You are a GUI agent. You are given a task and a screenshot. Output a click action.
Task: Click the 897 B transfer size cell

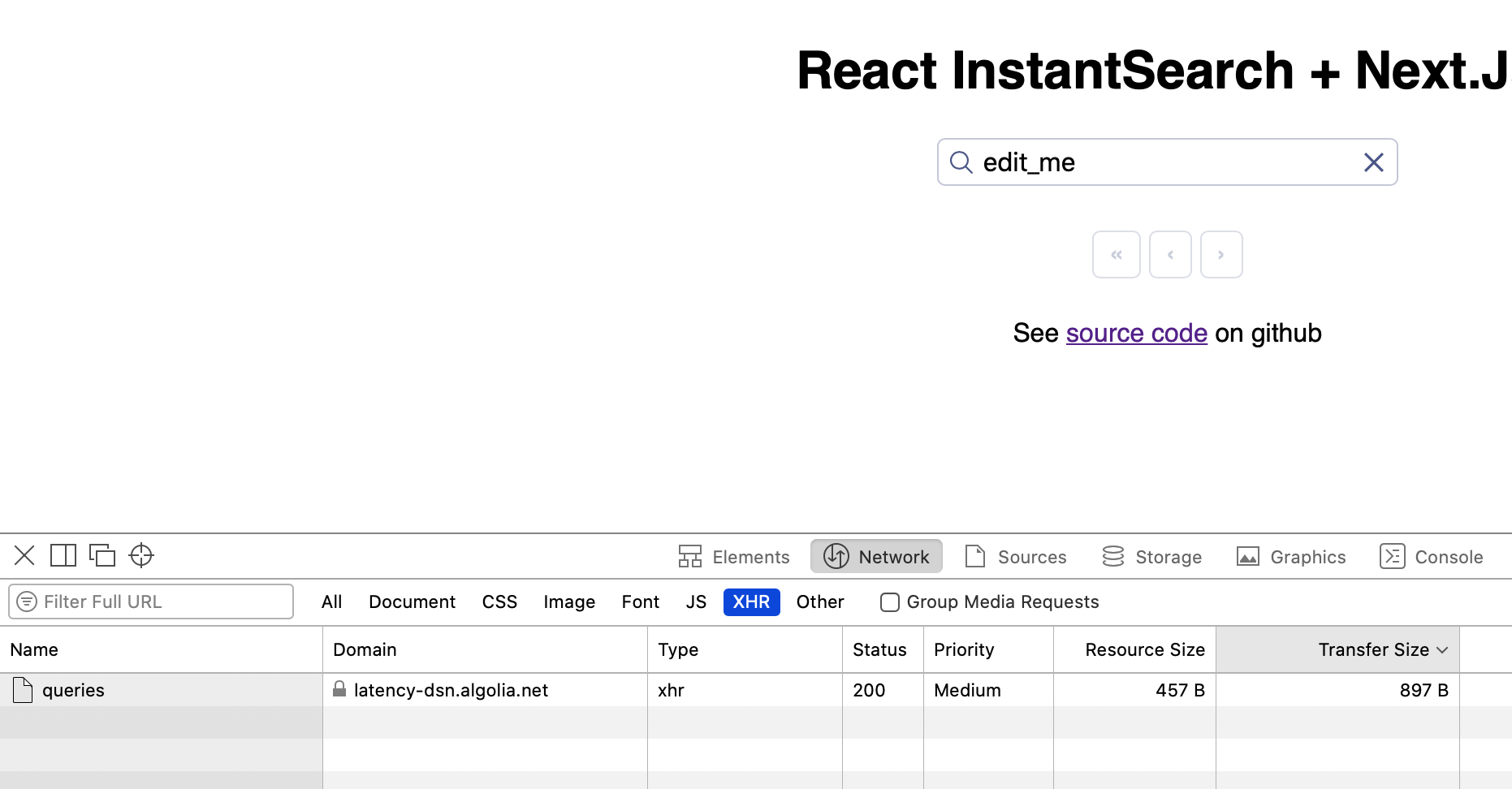click(x=1337, y=690)
